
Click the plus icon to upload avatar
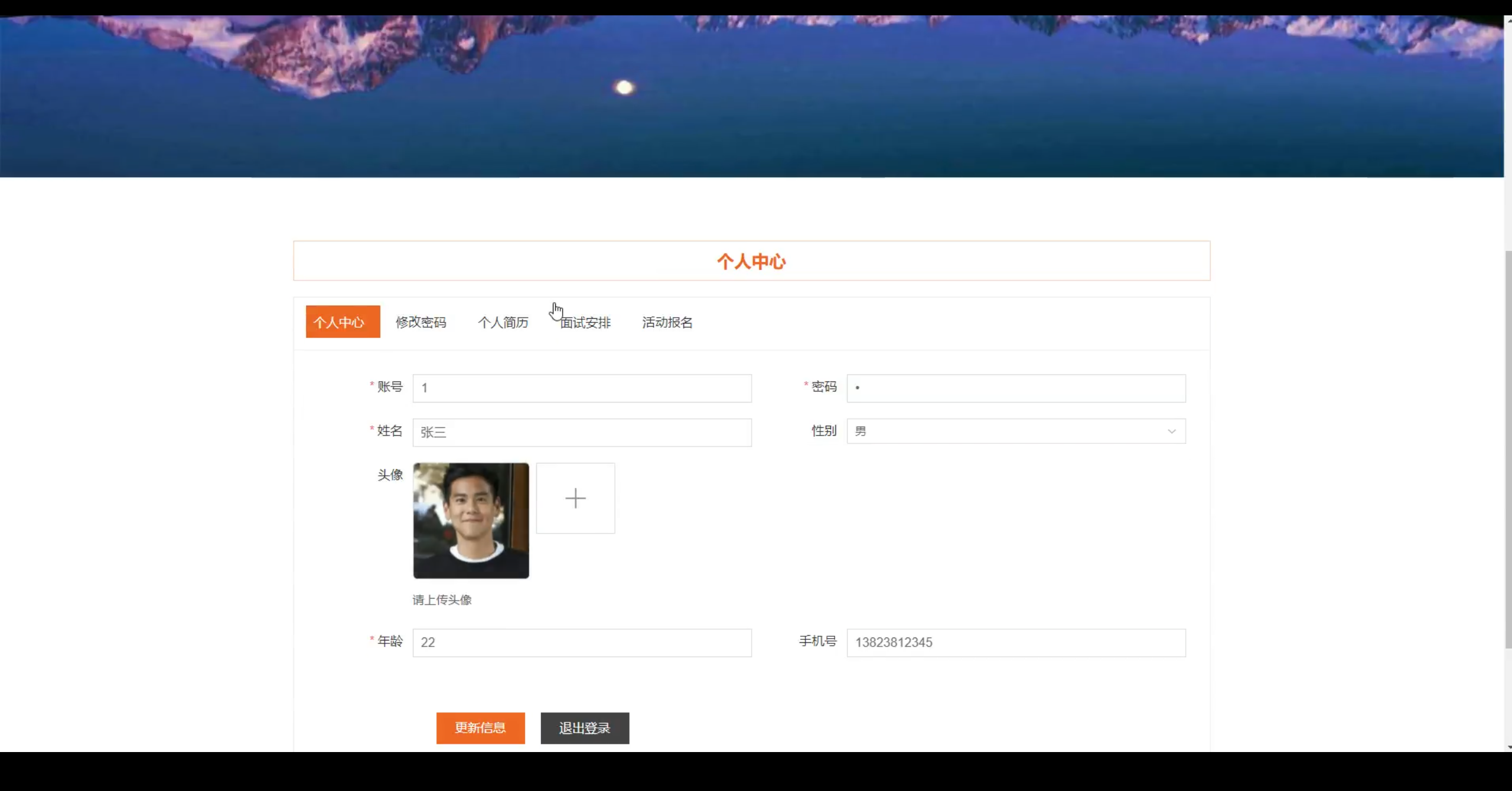click(575, 498)
